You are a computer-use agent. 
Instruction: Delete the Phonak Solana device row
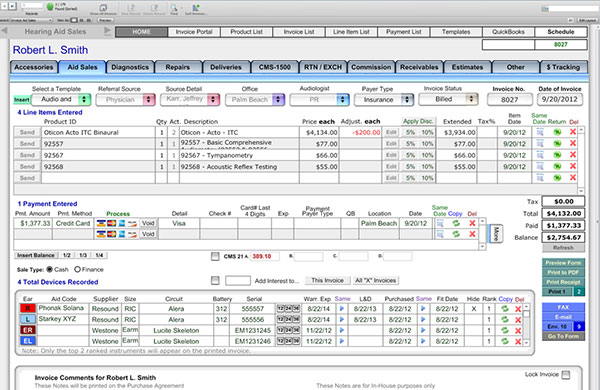[x=518, y=309]
